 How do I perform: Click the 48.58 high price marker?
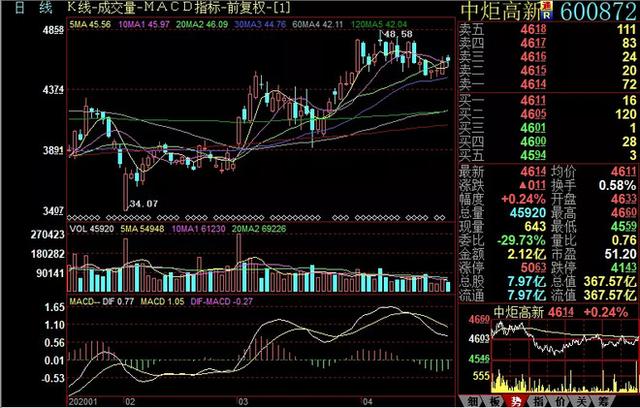[x=398, y=34]
